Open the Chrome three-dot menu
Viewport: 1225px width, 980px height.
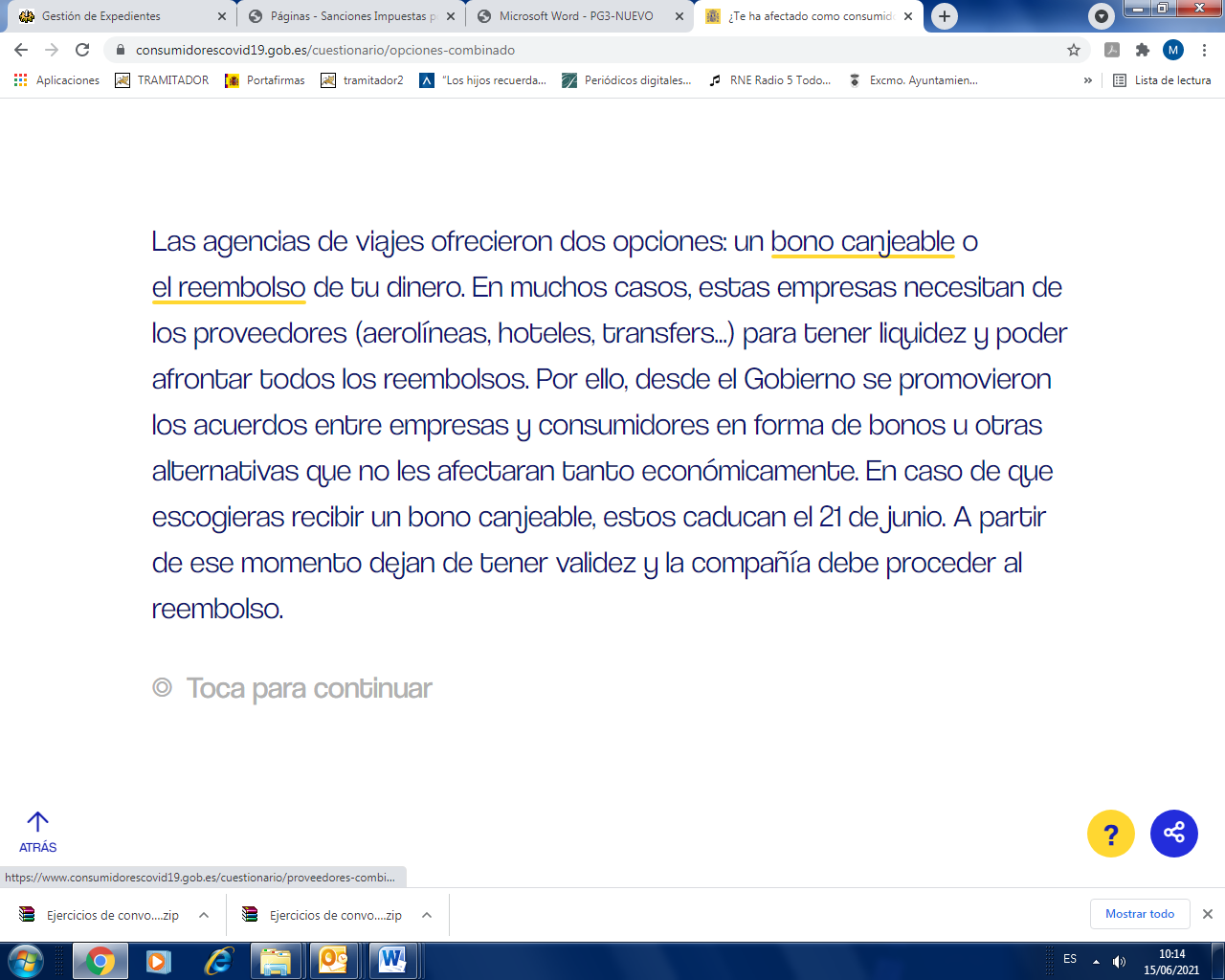1204,50
